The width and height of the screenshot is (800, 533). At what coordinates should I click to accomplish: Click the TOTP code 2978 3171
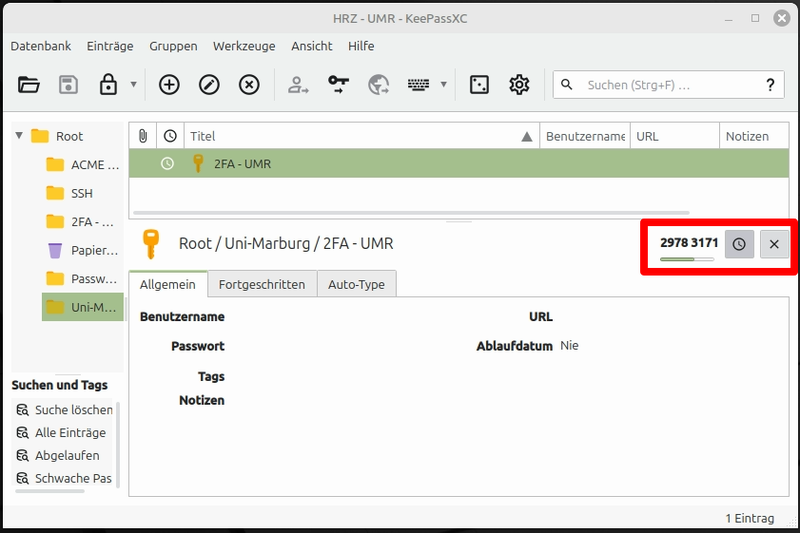[689, 243]
